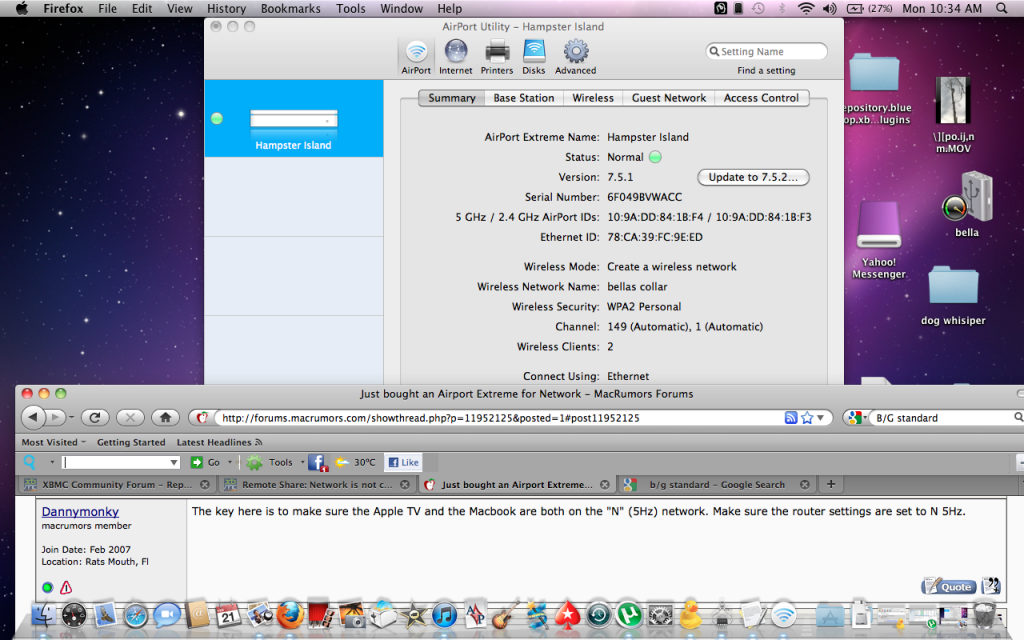Click the green Go arrow button
Image resolution: width=1024 pixels, height=640 pixels.
coord(197,462)
